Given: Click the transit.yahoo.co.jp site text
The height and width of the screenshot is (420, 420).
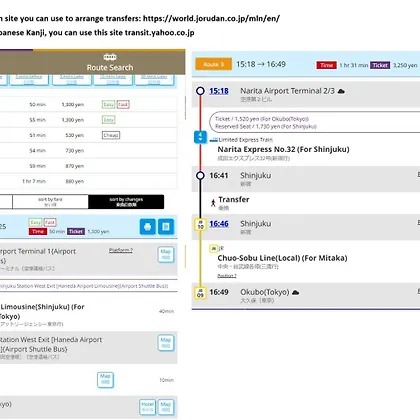Looking at the screenshot, I should click(159, 33).
